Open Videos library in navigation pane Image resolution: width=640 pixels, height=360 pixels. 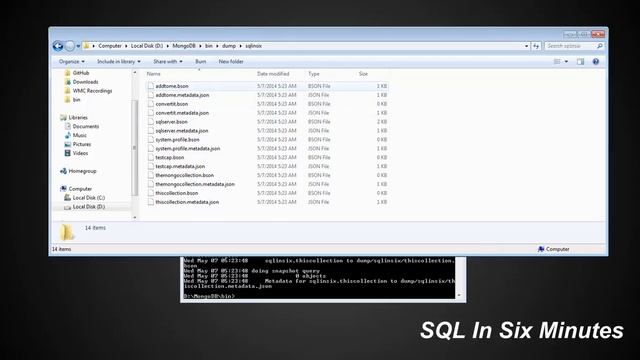(x=80, y=153)
